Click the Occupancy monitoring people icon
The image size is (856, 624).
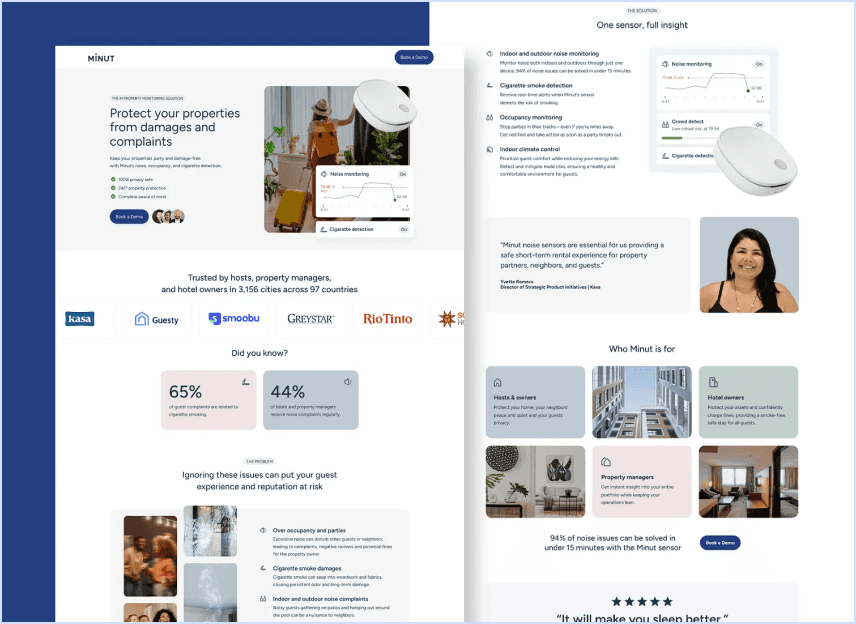[490, 117]
